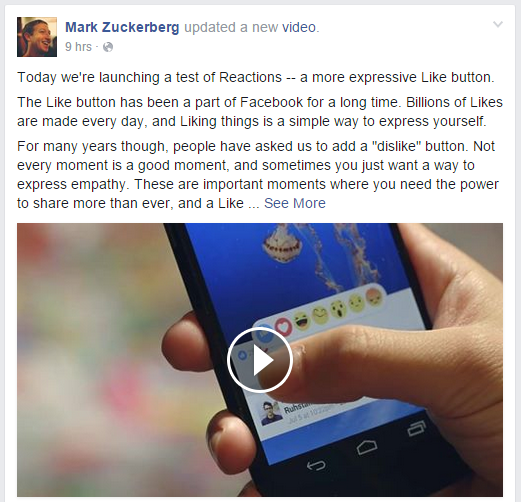The height and width of the screenshot is (502, 521).
Task: Expand the post with See More
Action: pyautogui.click(x=295, y=203)
